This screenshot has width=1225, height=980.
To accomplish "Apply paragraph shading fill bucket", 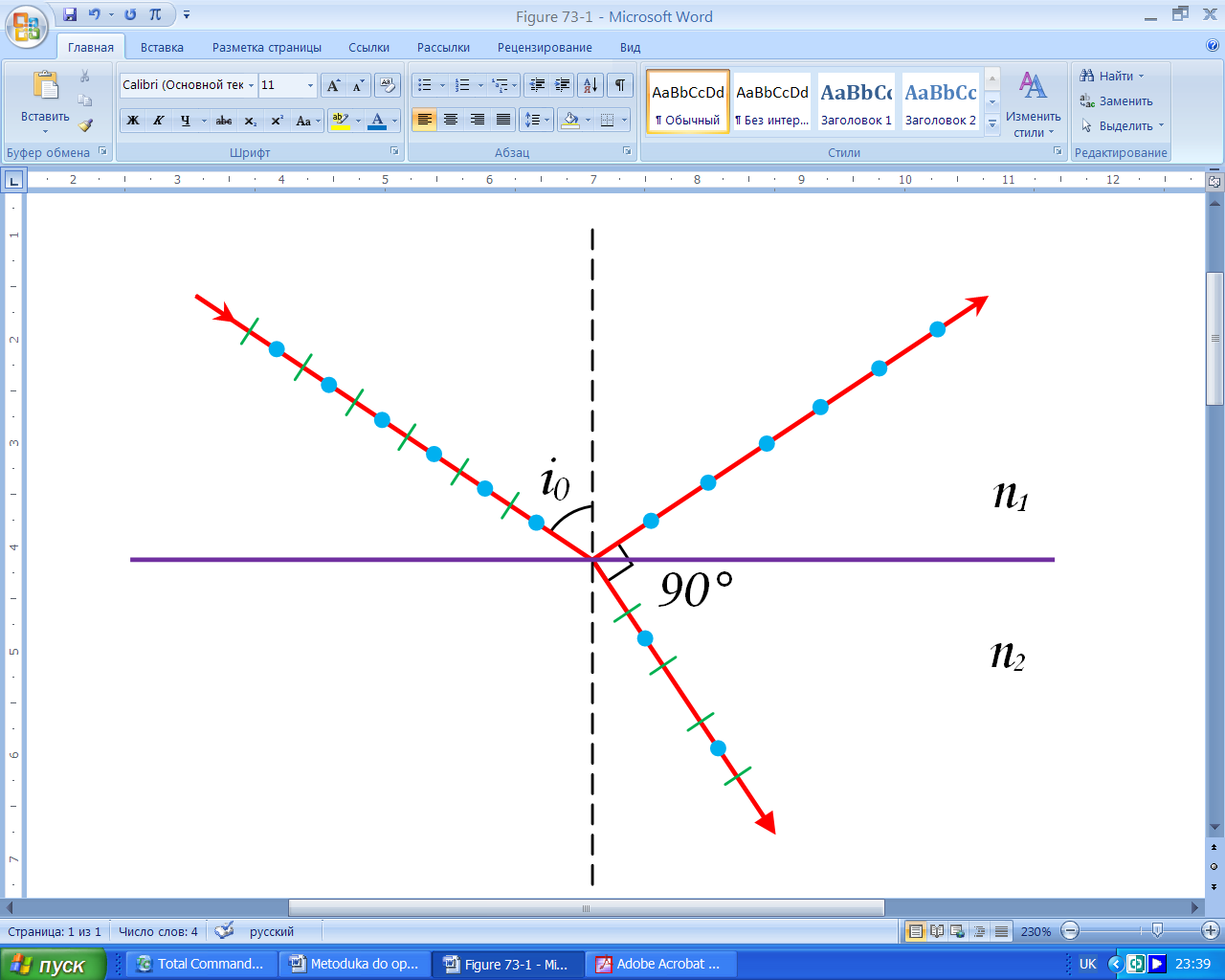I will point(570,121).
